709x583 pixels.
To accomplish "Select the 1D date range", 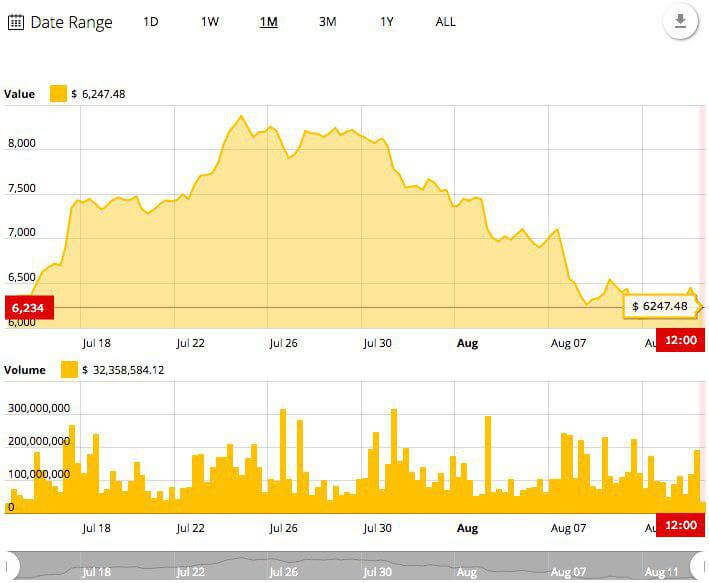I will coord(151,22).
